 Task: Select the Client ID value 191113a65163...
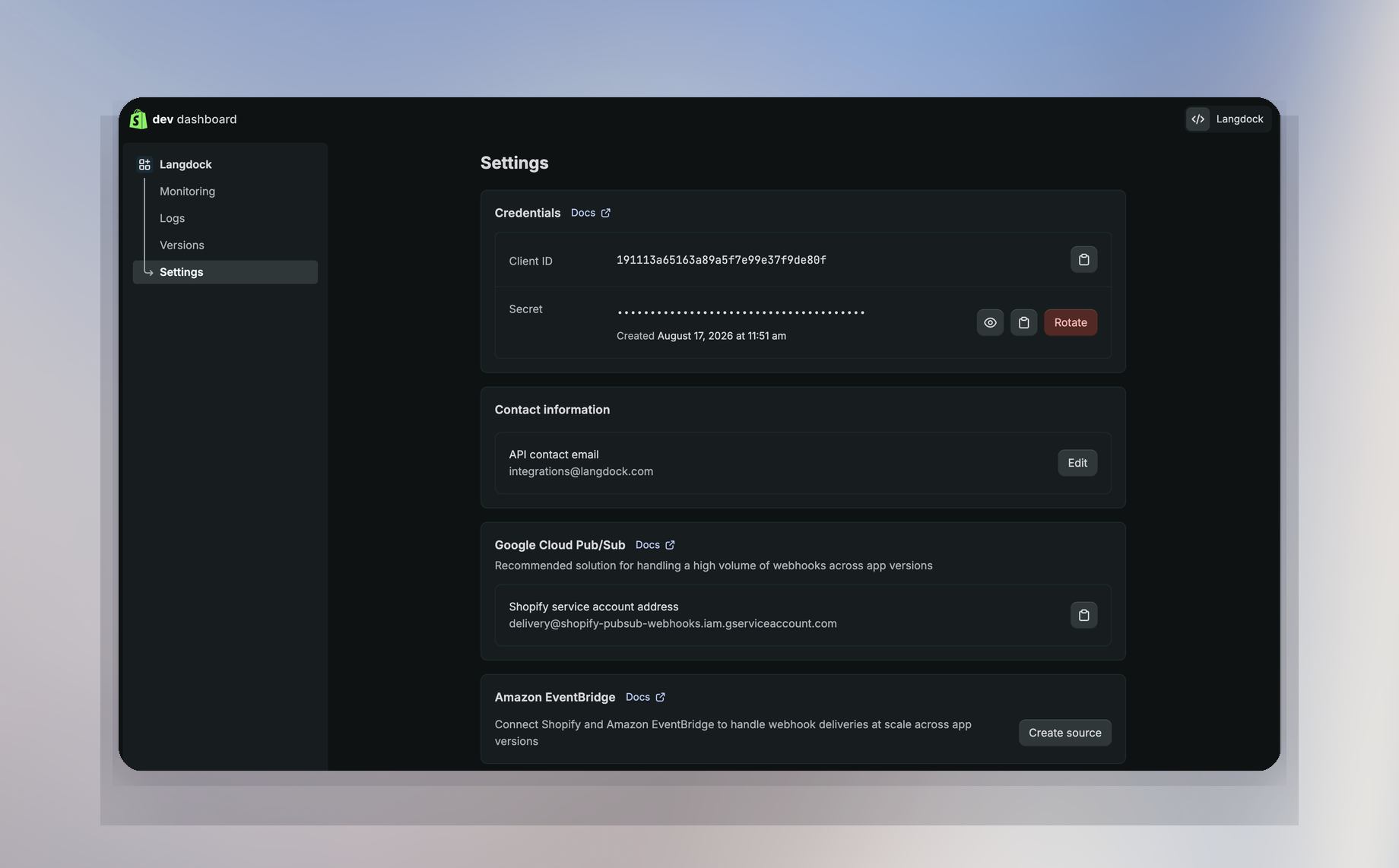pyautogui.click(x=721, y=260)
